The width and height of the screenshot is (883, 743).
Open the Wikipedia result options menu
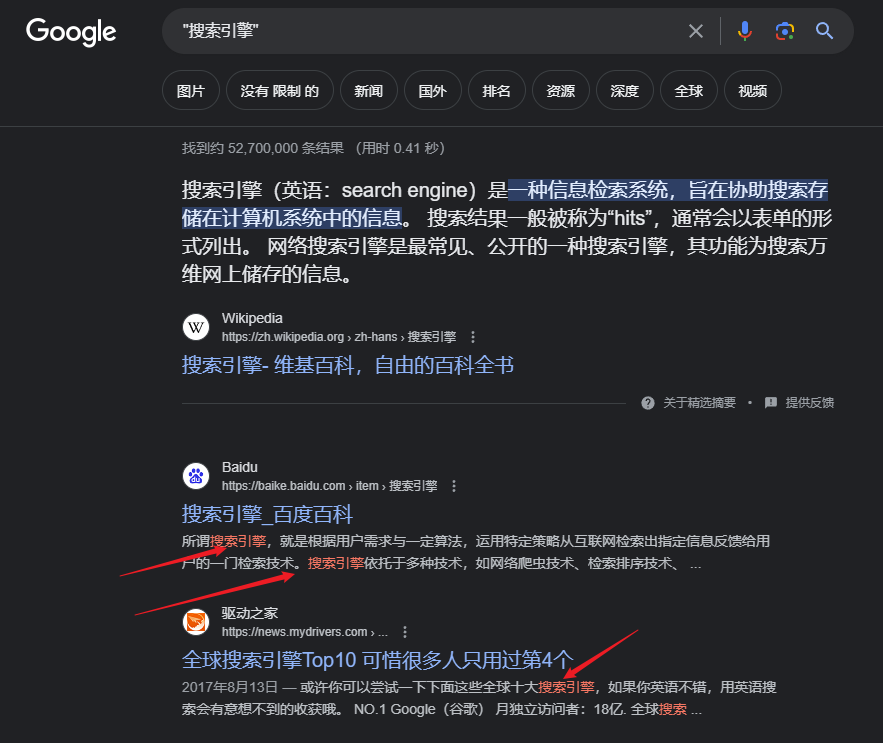(473, 337)
